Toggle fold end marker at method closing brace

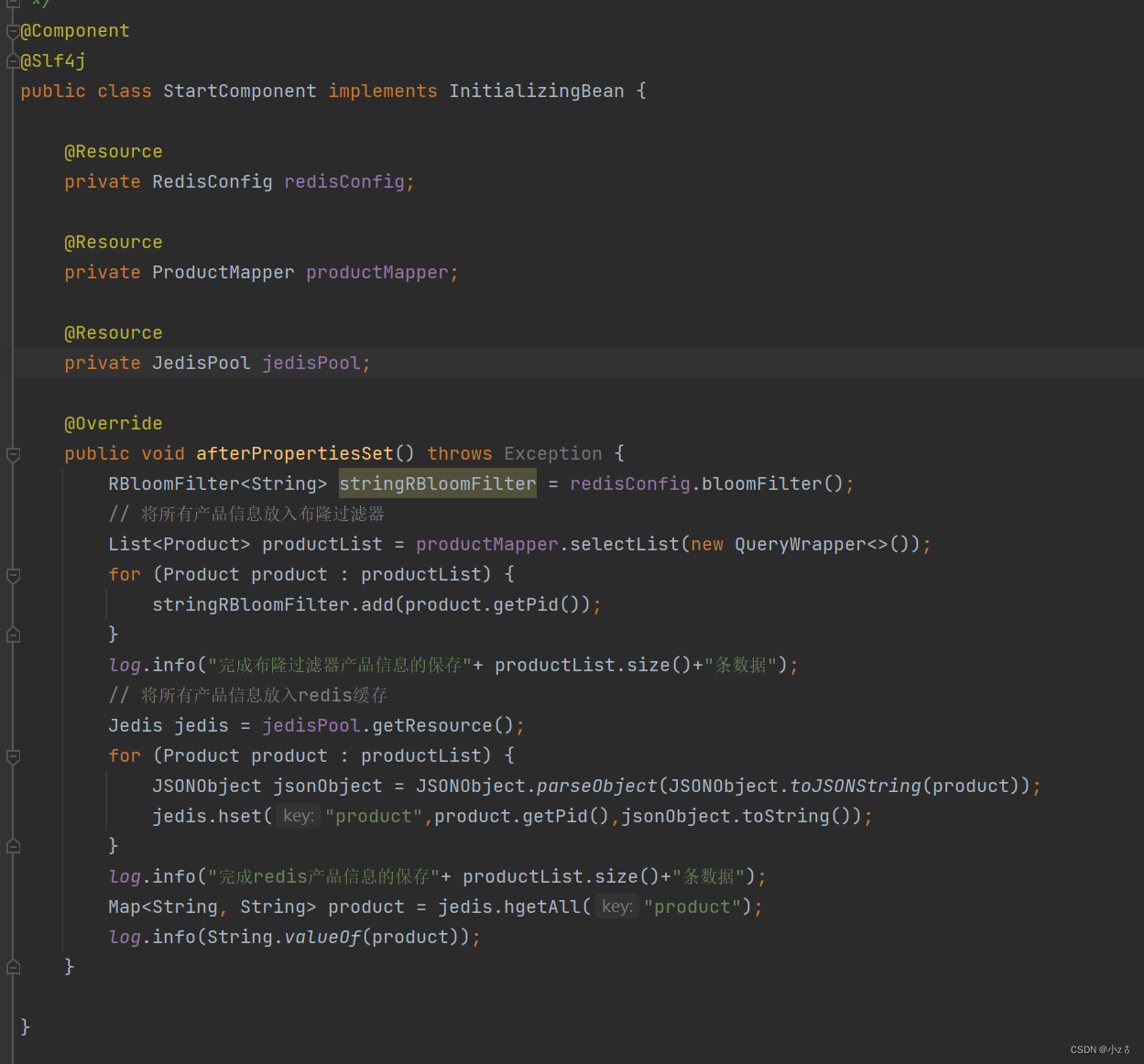[x=13, y=967]
